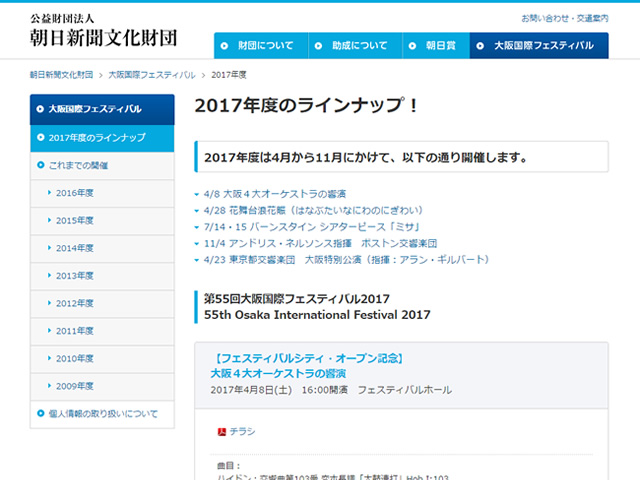Click circle icon beside sidebar 大阪国際フェスティバル
The image size is (640, 480).
[40, 109]
